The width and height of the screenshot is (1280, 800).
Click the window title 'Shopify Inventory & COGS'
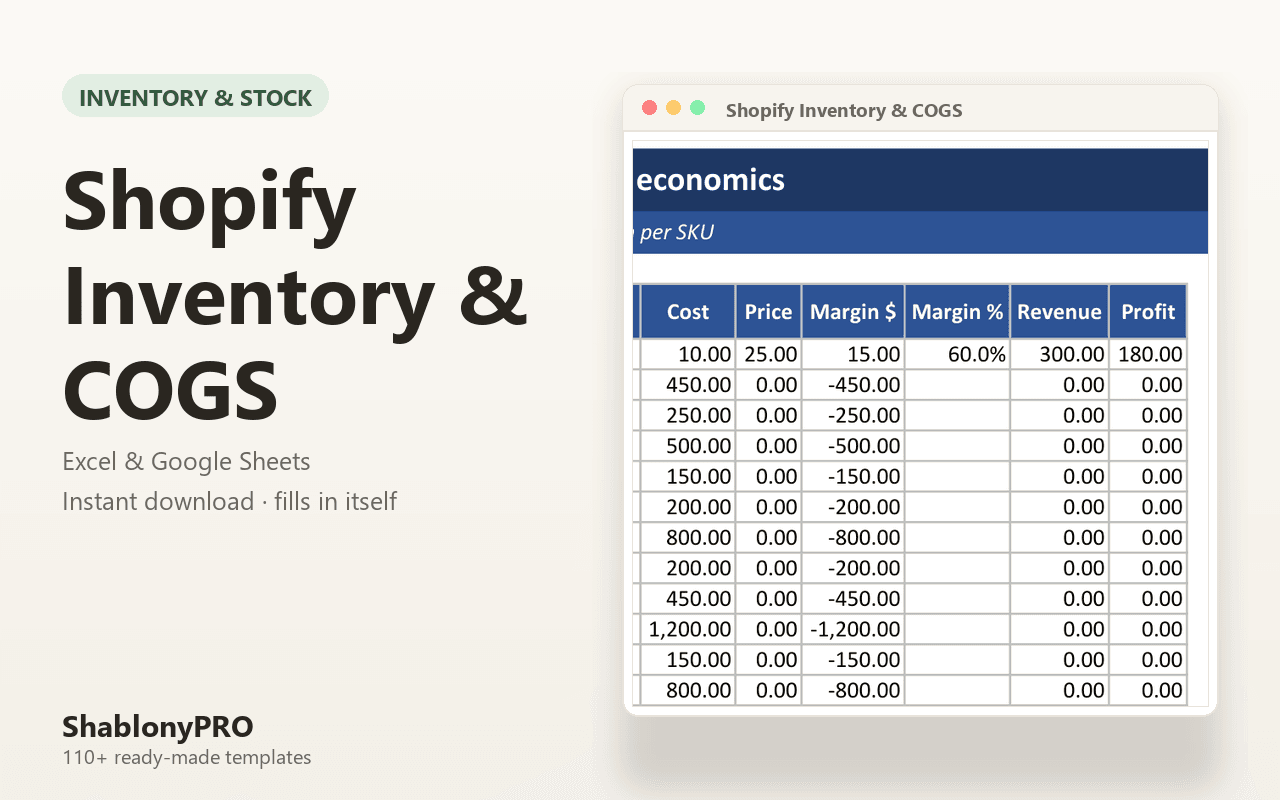[844, 110]
